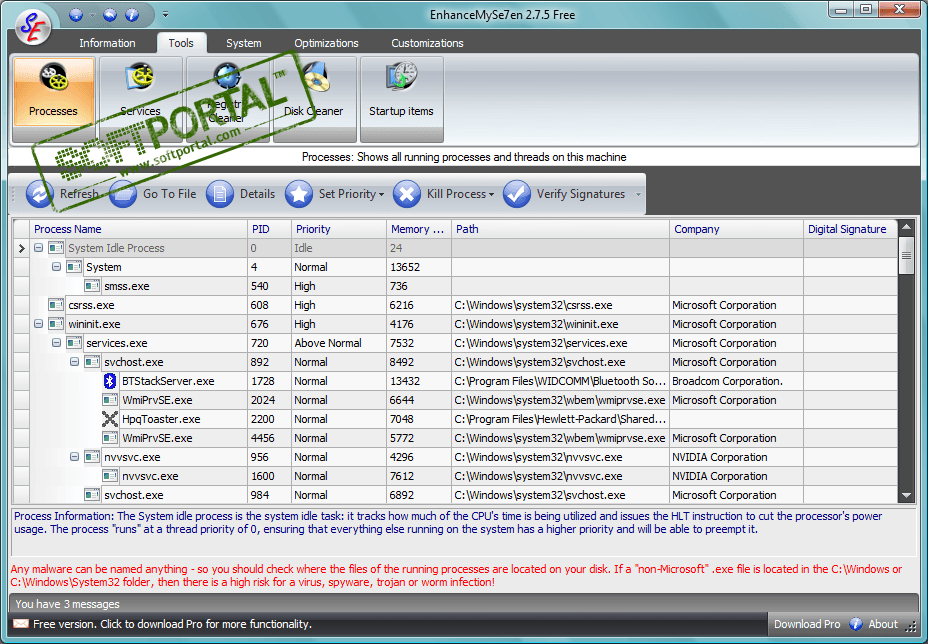Sort by the Priority column header
Screen dimensions: 928x644
point(339,229)
